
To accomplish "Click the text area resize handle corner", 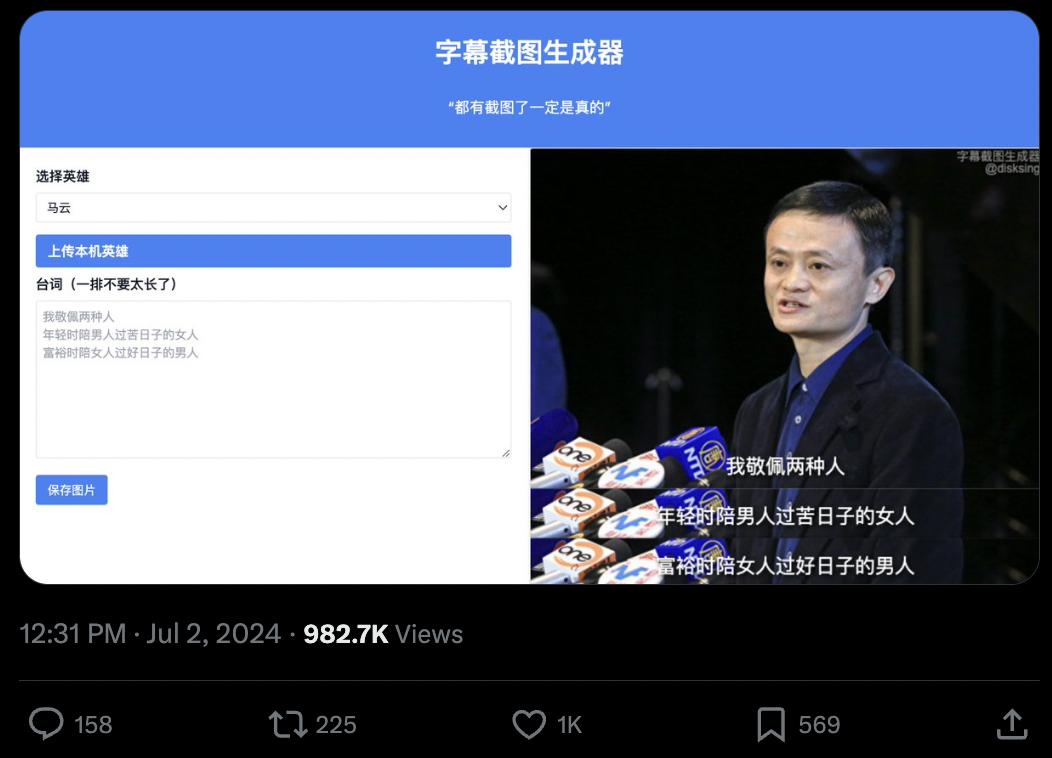I will tap(506, 453).
